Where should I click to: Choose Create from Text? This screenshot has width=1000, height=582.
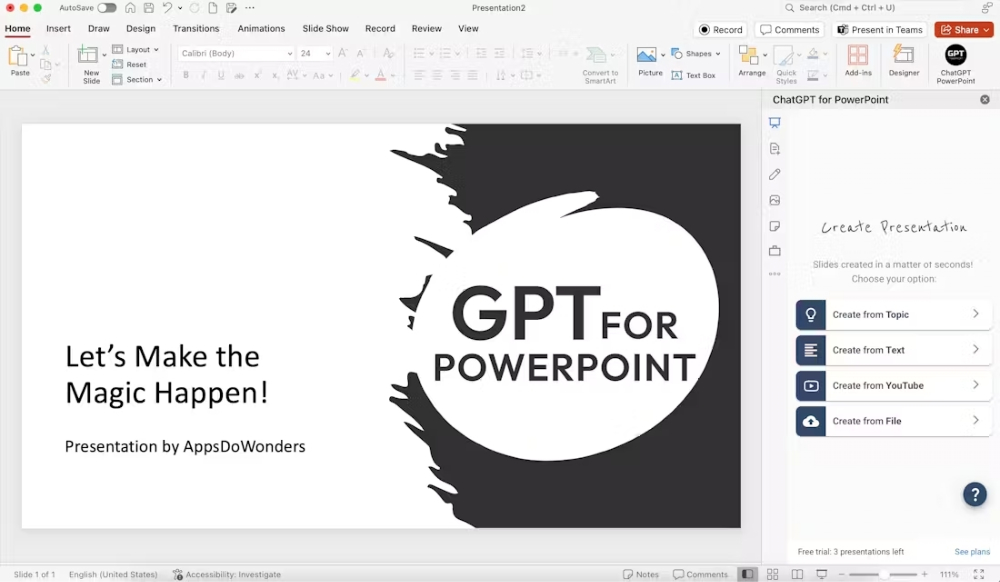point(893,350)
